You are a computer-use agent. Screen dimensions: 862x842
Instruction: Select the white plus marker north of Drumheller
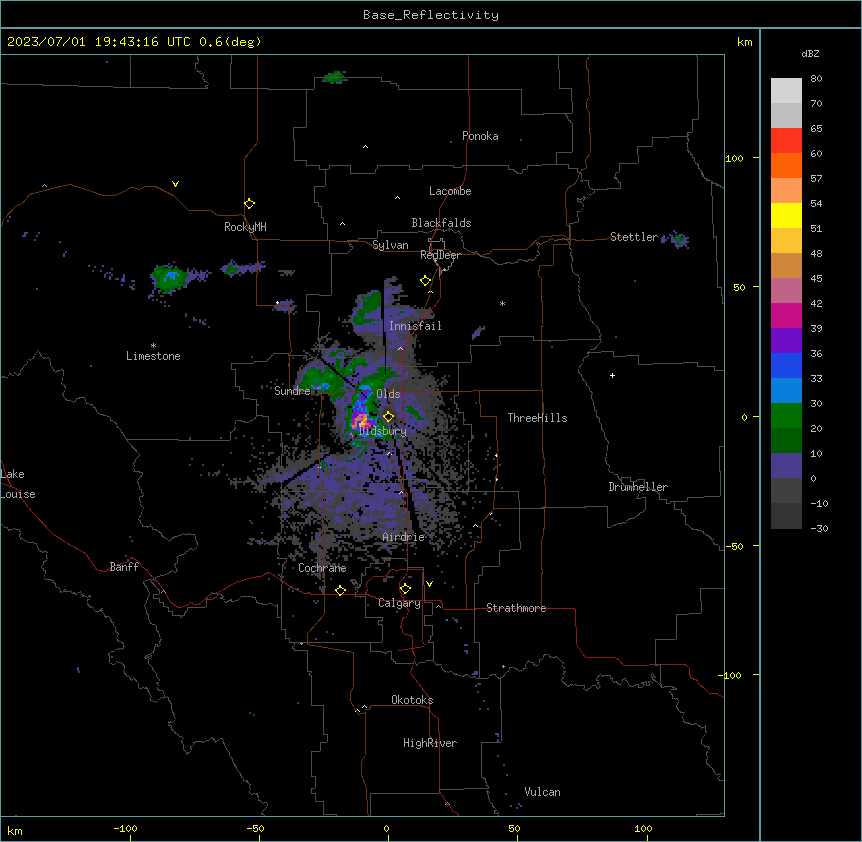(612, 375)
